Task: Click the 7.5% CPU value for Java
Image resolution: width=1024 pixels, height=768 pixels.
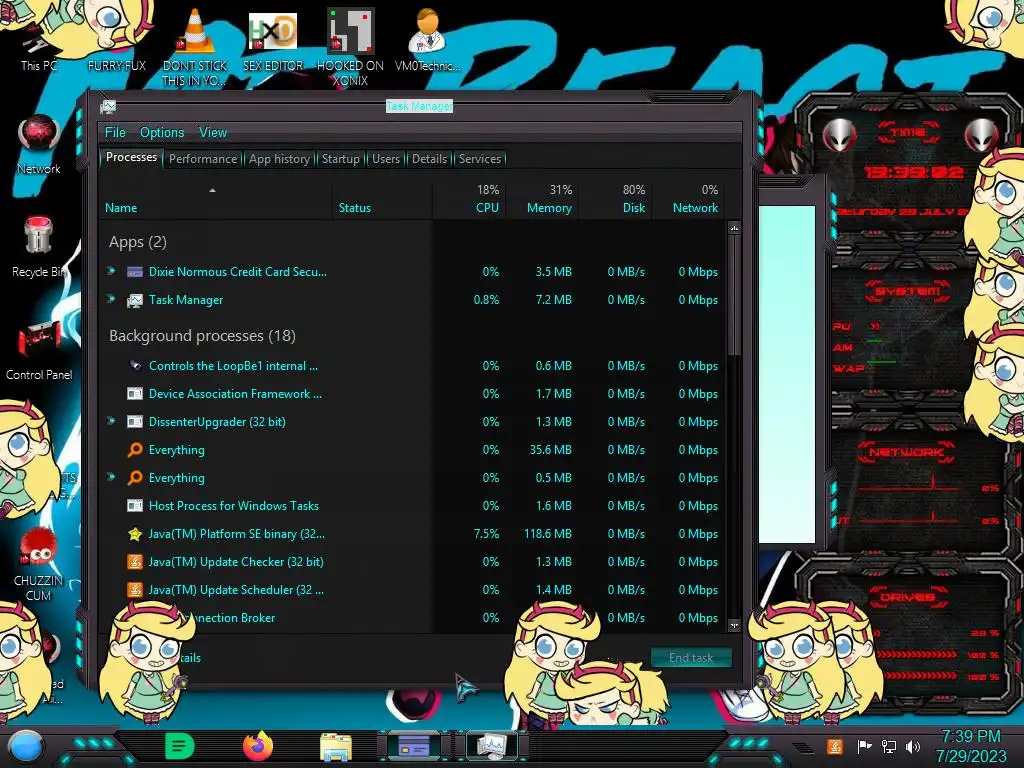Action: click(486, 534)
